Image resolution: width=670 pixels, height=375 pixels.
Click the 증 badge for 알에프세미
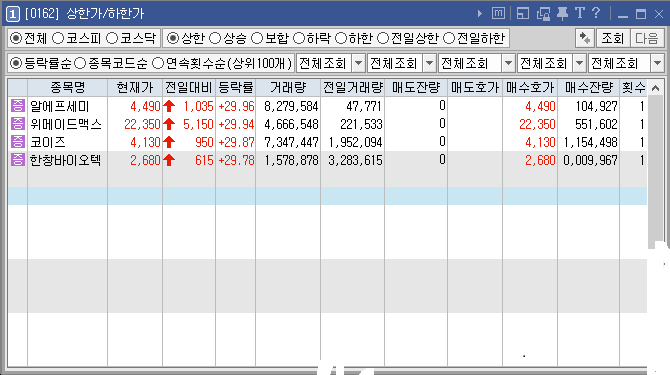pyautogui.click(x=18, y=105)
